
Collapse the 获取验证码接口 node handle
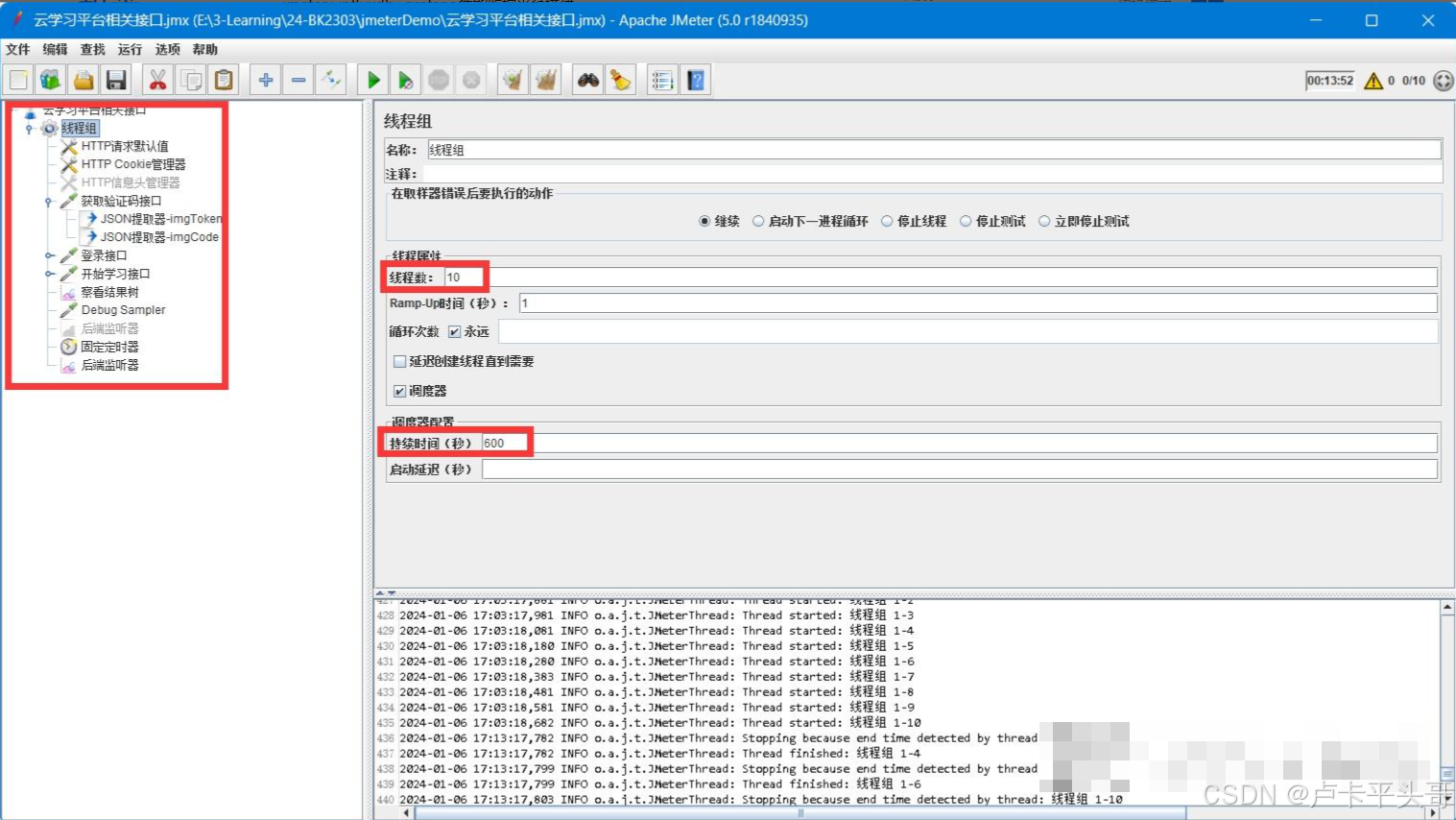[49, 202]
